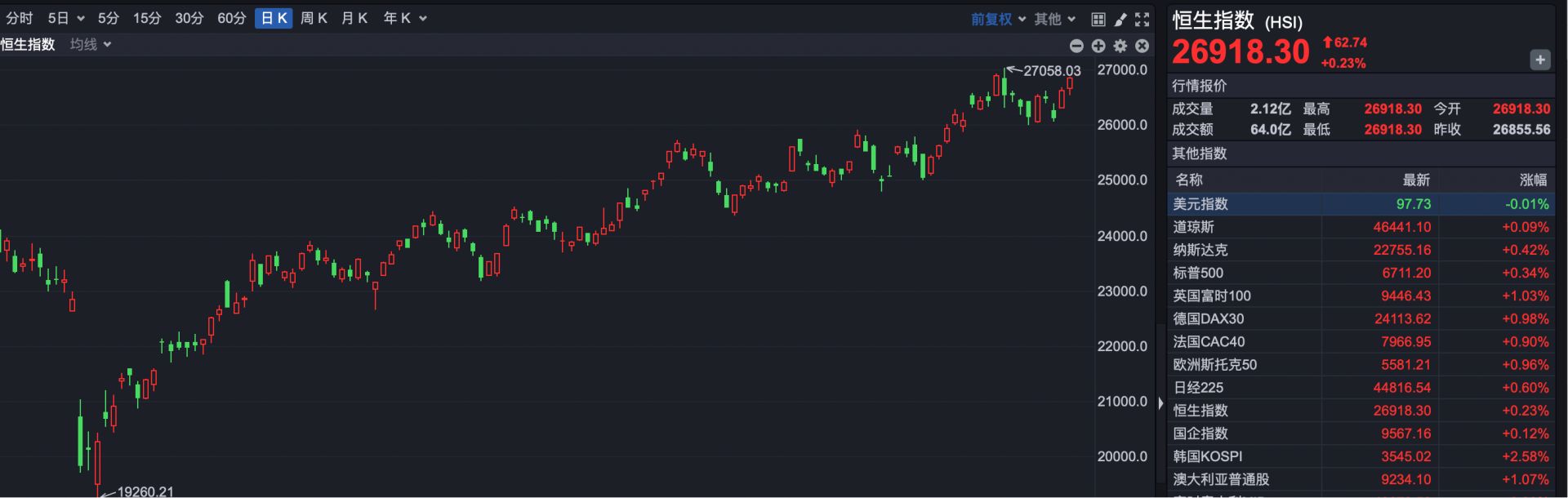The image size is (1568, 498).
Task: Select the 月K monthly chart tab
Action: click(354, 18)
